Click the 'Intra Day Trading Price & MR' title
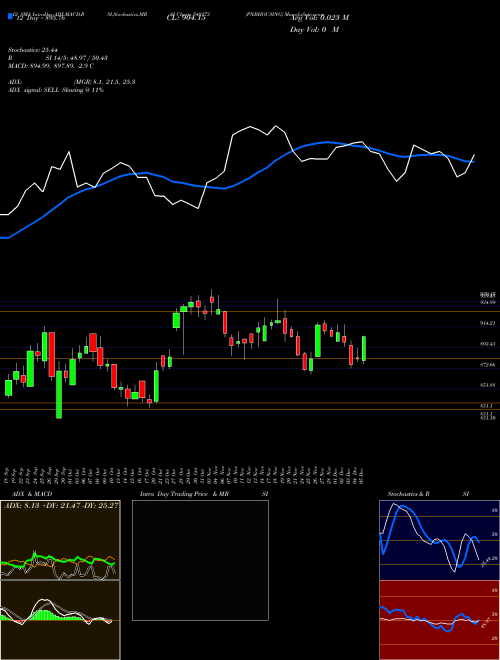This screenshot has width=500, height=660. coord(184,494)
